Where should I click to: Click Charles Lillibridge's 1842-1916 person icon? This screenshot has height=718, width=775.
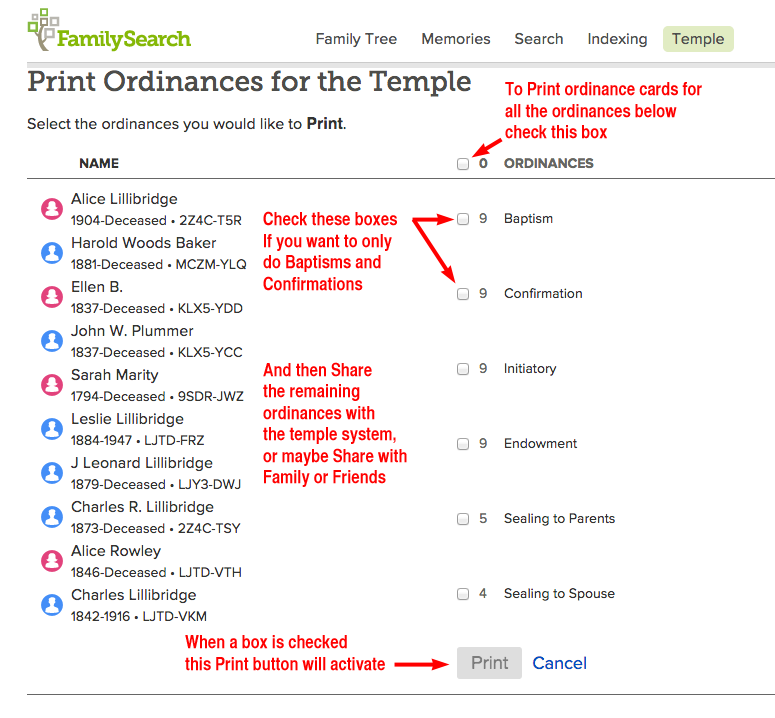(52, 605)
